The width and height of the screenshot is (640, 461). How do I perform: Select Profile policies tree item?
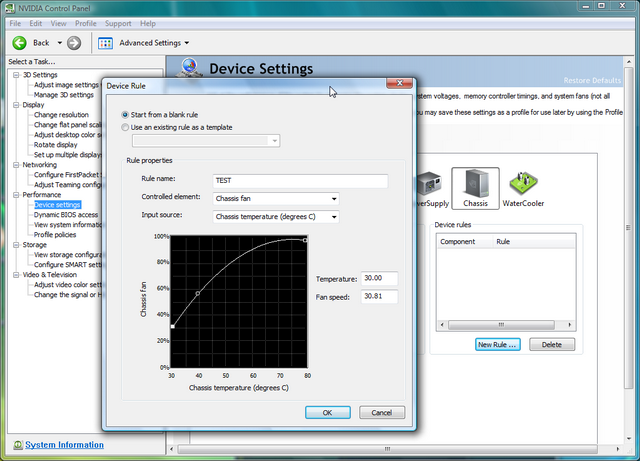[x=55, y=235]
